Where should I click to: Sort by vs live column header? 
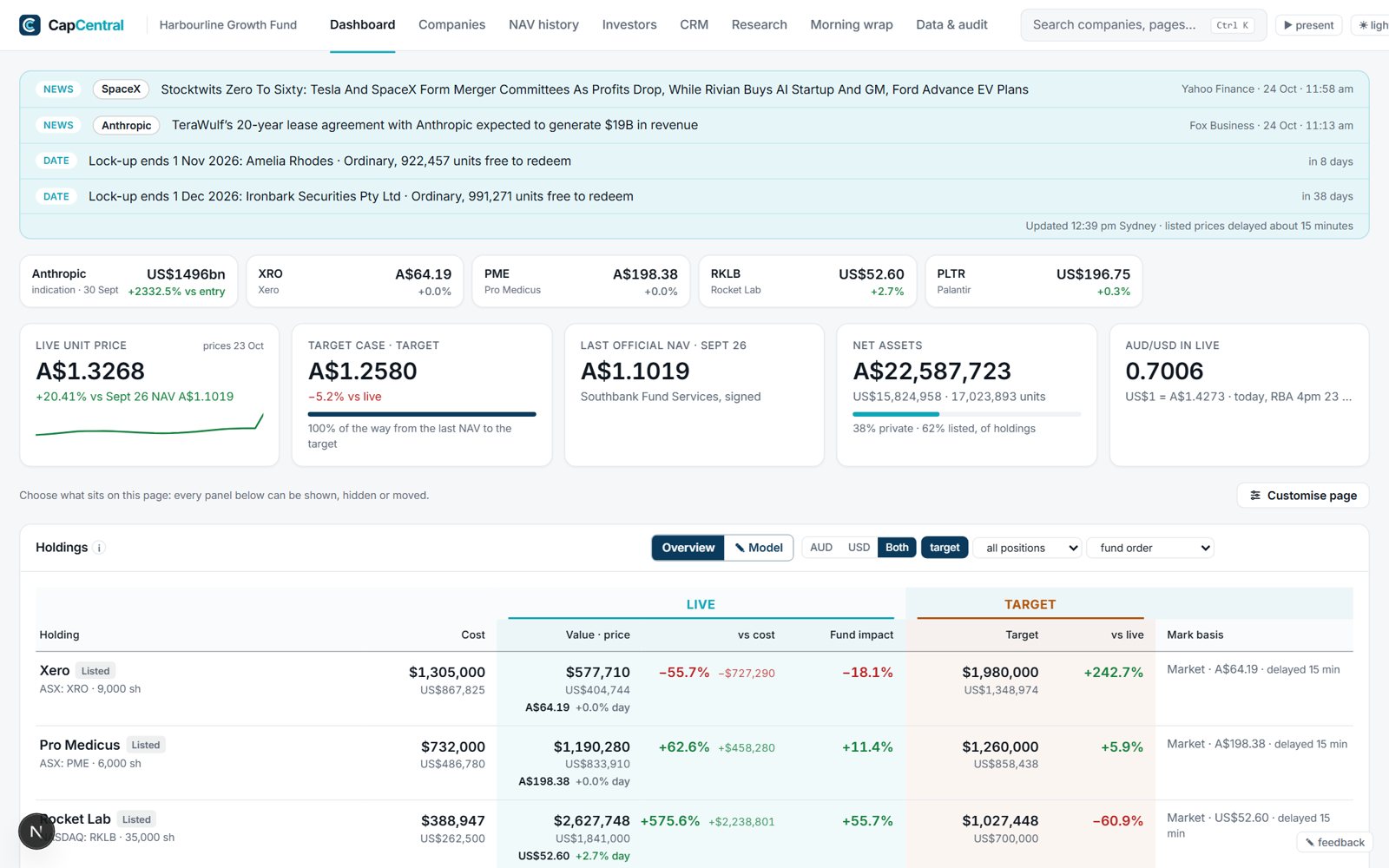(1127, 635)
